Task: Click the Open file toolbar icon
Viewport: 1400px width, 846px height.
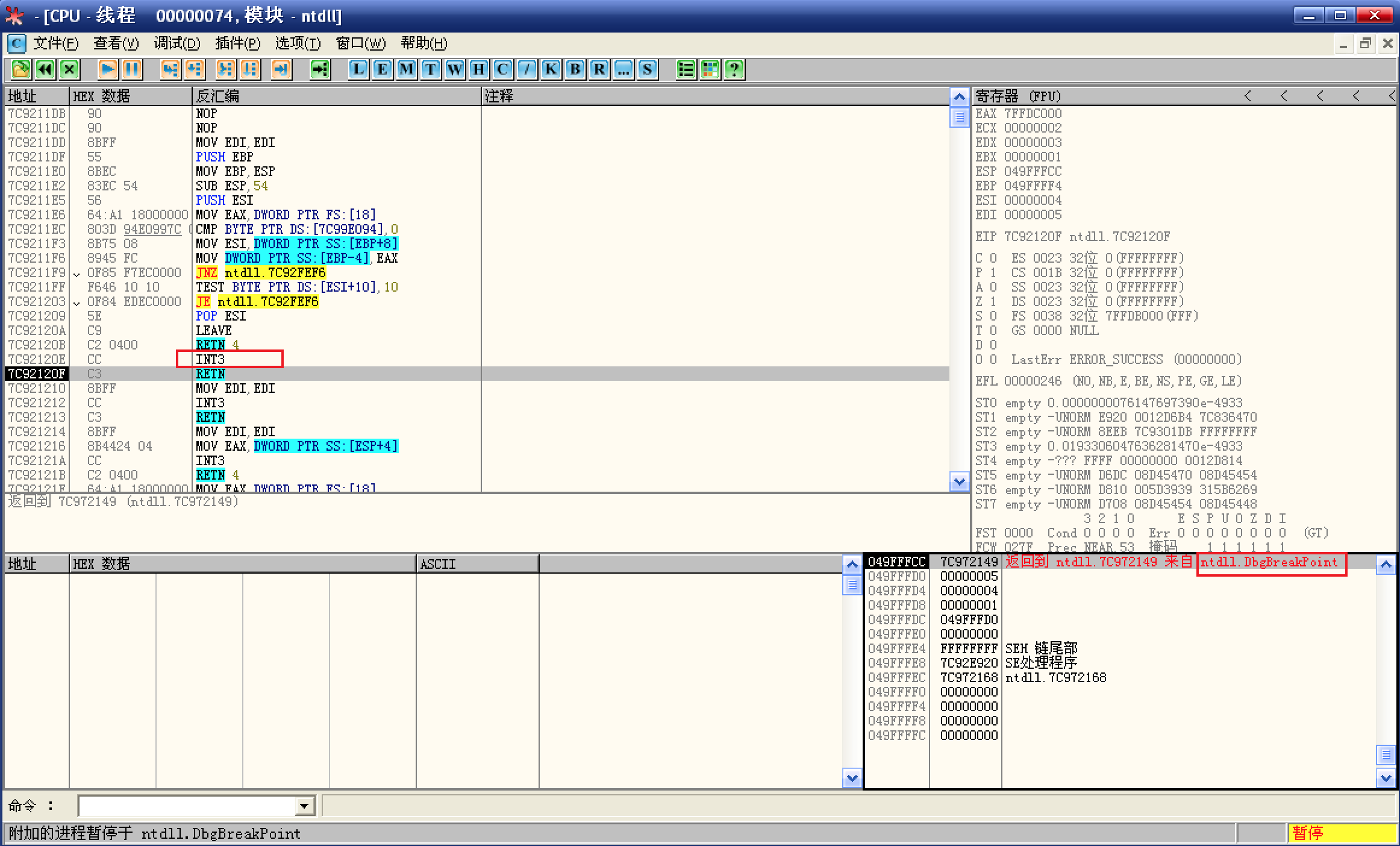Action: [20, 69]
